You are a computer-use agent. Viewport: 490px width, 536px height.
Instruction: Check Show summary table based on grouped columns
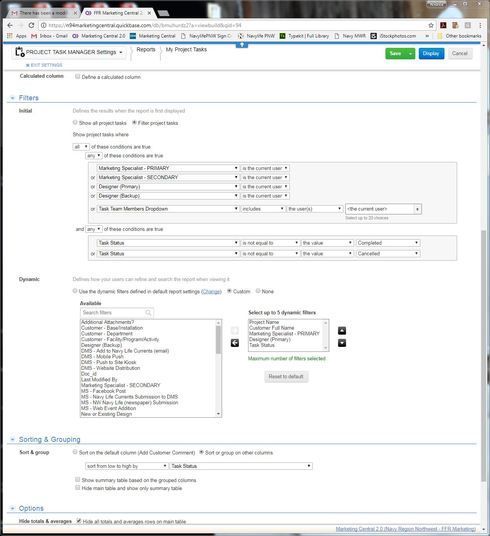(78, 480)
